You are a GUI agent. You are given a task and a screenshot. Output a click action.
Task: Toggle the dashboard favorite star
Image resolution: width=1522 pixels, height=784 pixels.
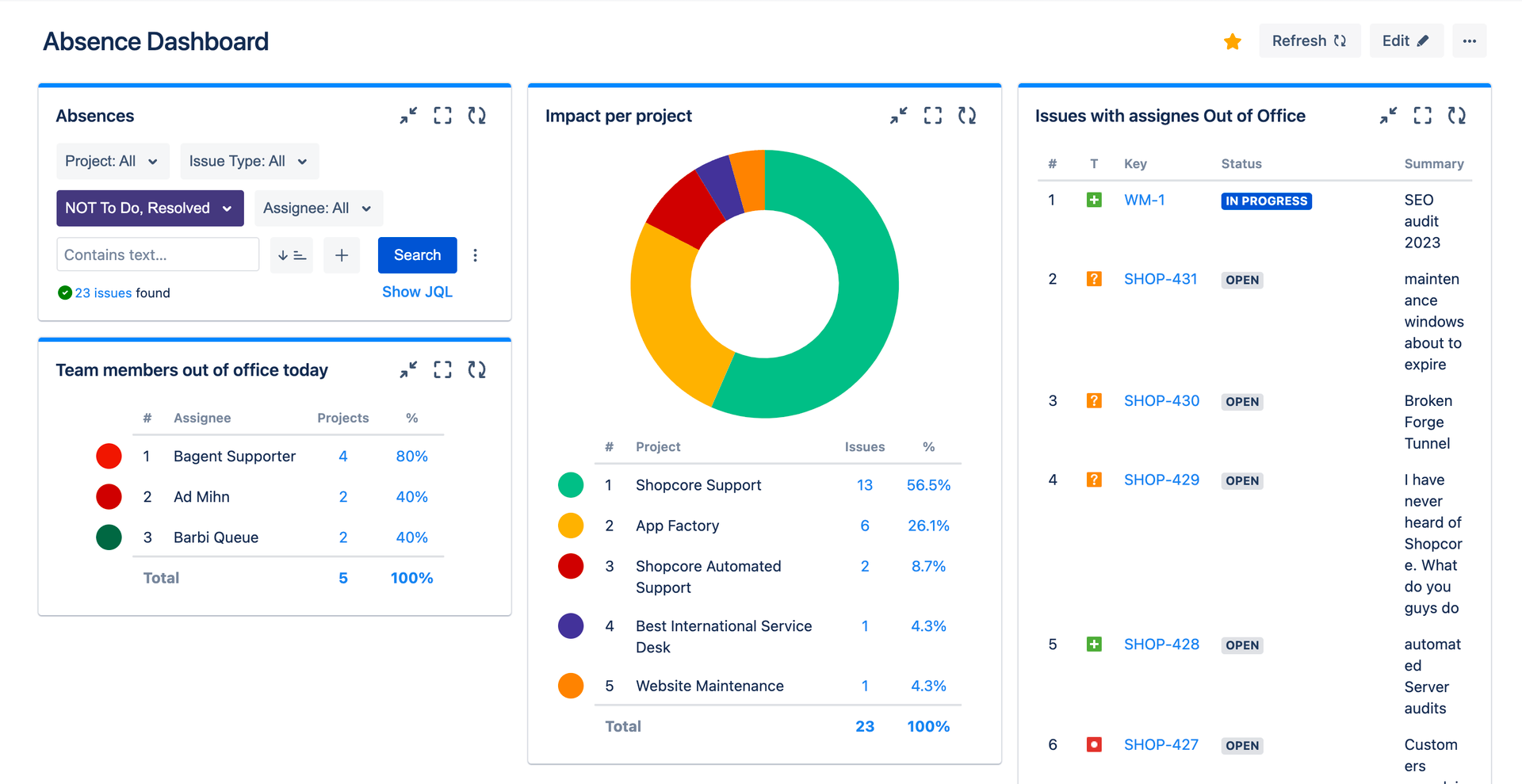1232,40
